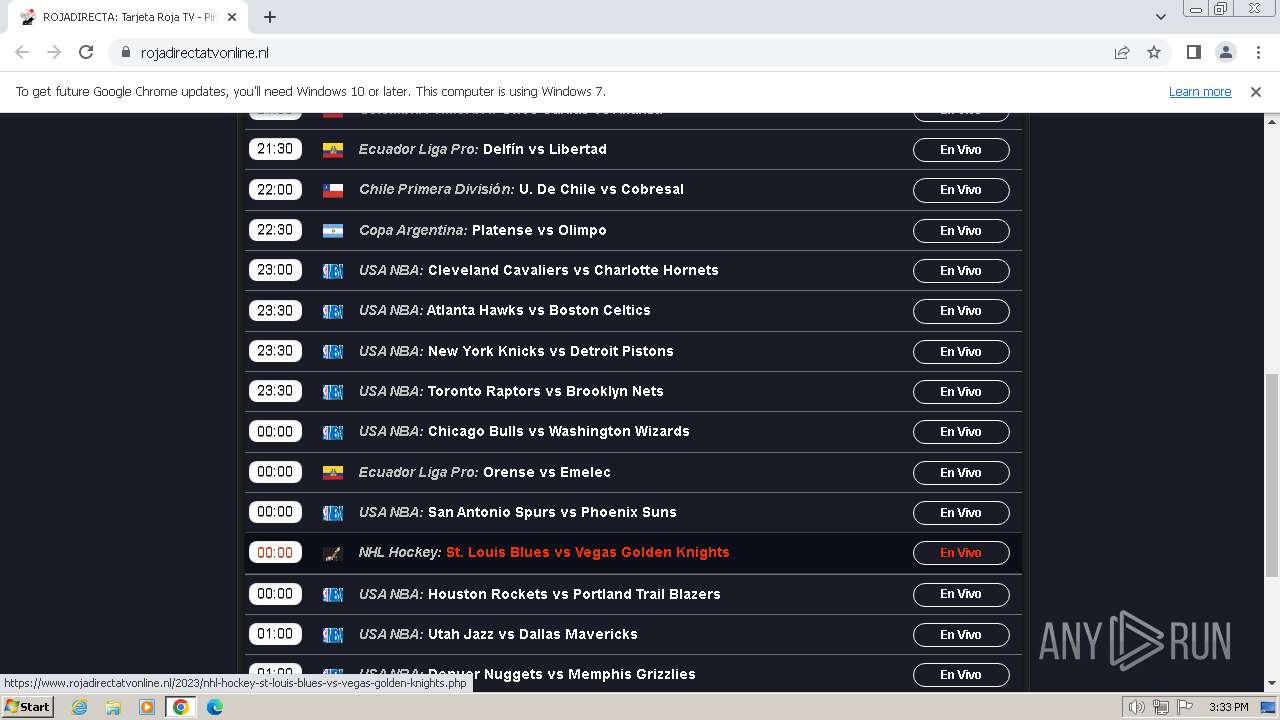The image size is (1280, 720).
Task: Click the 23:00 time badge
Action: (275, 270)
